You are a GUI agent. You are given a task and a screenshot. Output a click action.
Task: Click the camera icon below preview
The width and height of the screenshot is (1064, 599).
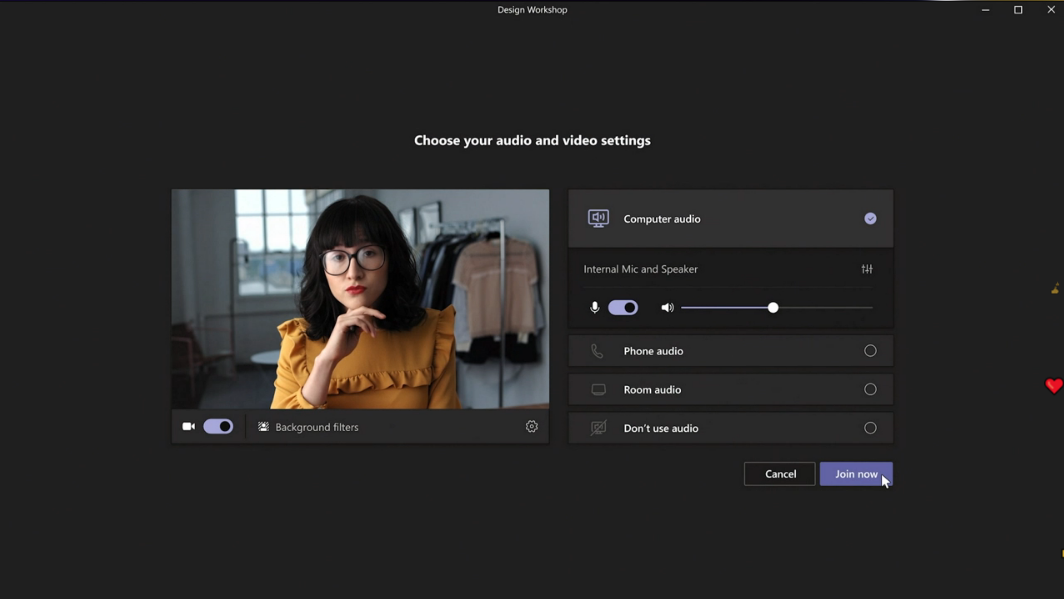pos(188,427)
